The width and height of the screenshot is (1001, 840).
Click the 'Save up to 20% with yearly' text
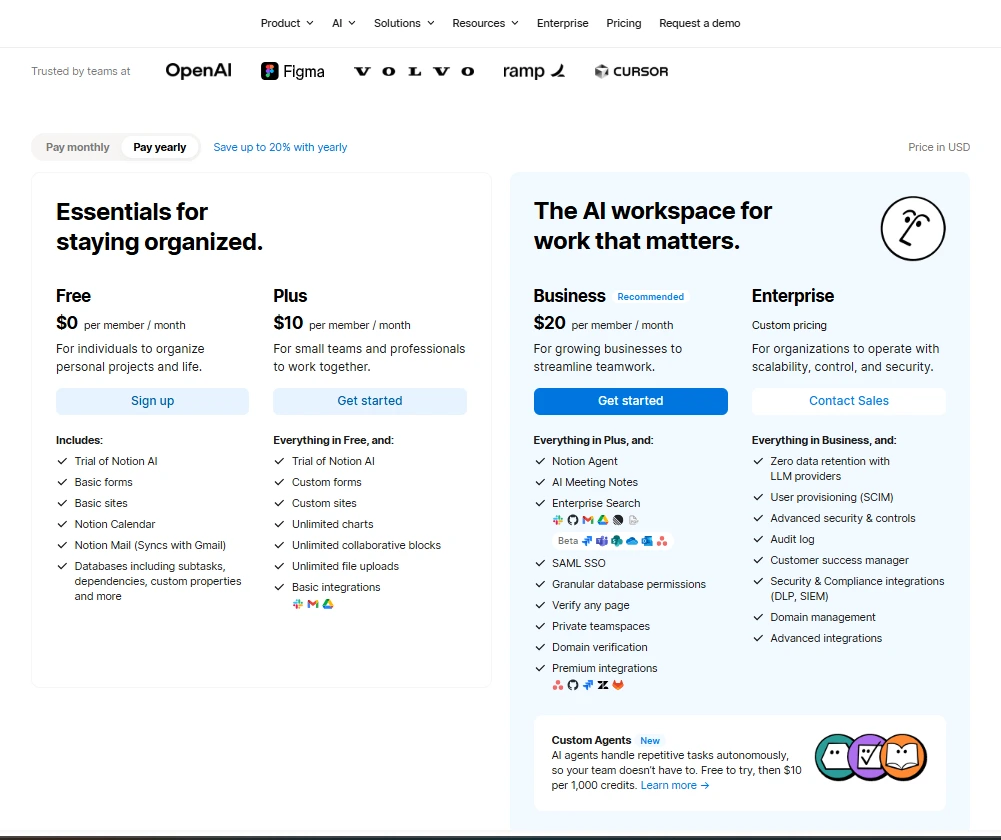pyautogui.click(x=280, y=147)
